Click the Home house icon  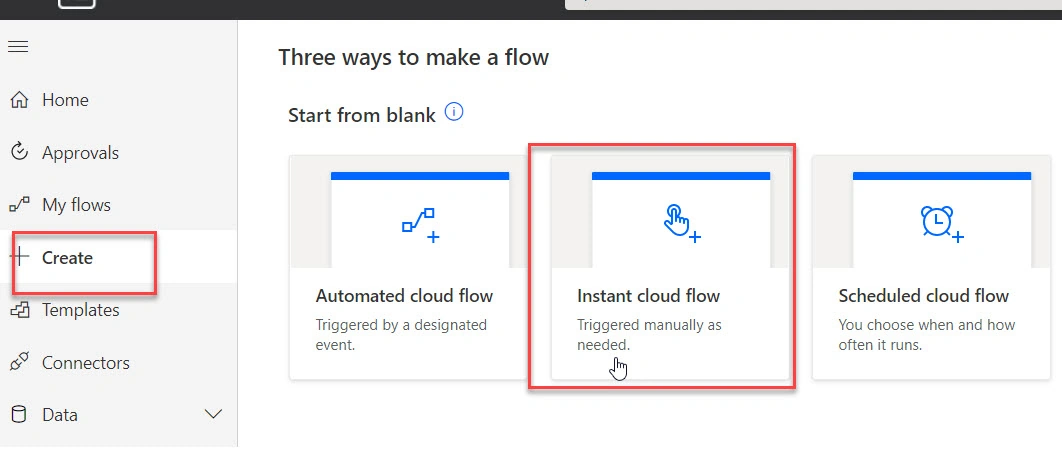20,100
